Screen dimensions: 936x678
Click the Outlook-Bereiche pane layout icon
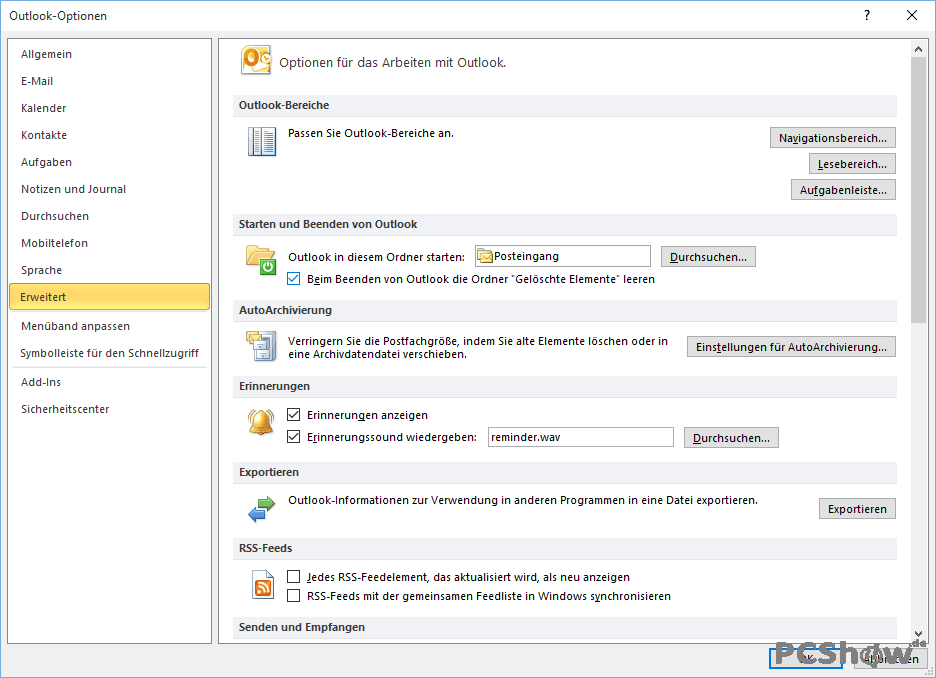coord(261,141)
